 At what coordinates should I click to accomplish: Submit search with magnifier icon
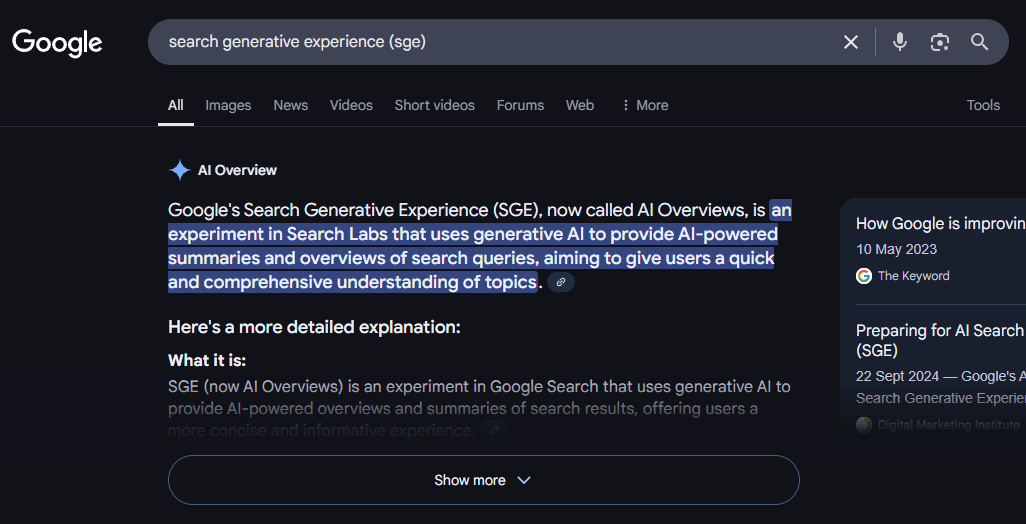(980, 43)
